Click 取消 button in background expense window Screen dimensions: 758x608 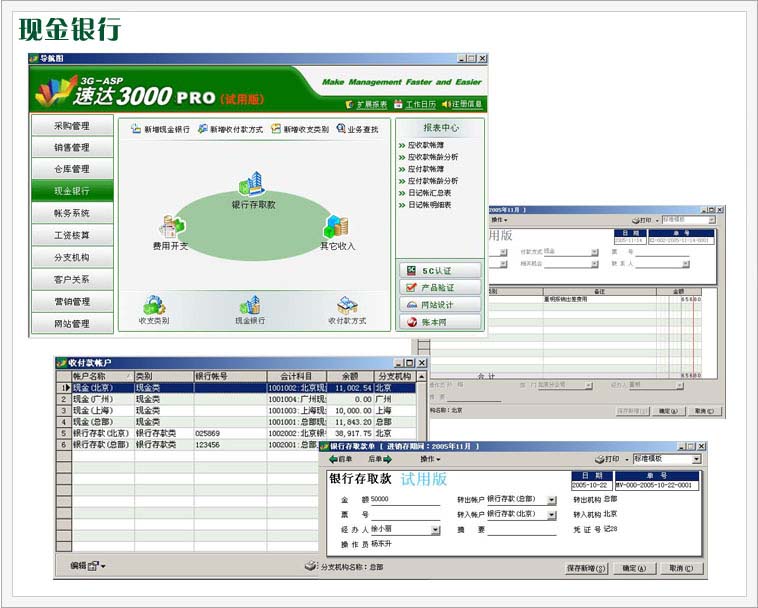pos(704,411)
